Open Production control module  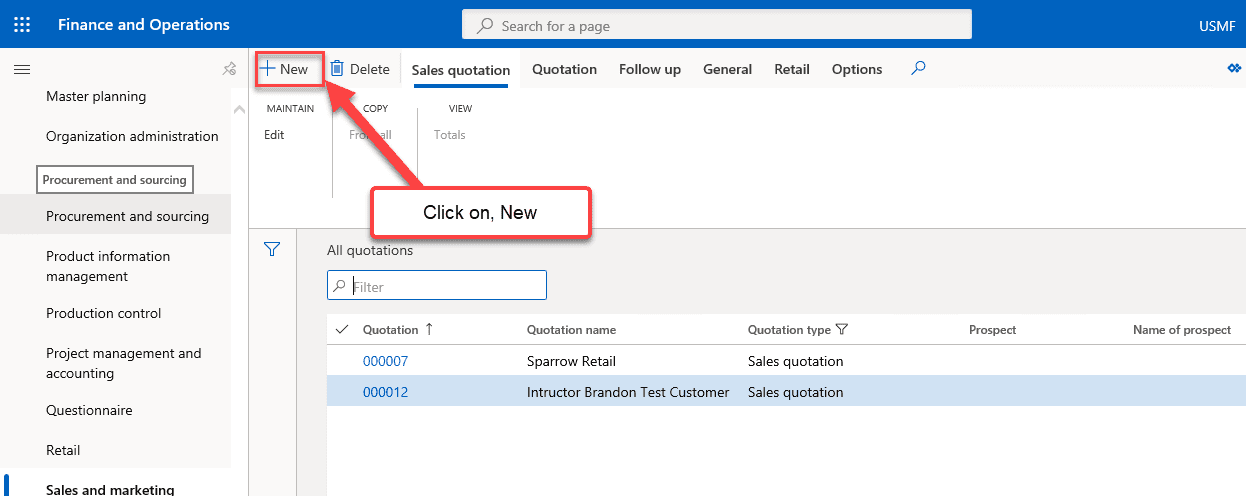click(x=103, y=313)
